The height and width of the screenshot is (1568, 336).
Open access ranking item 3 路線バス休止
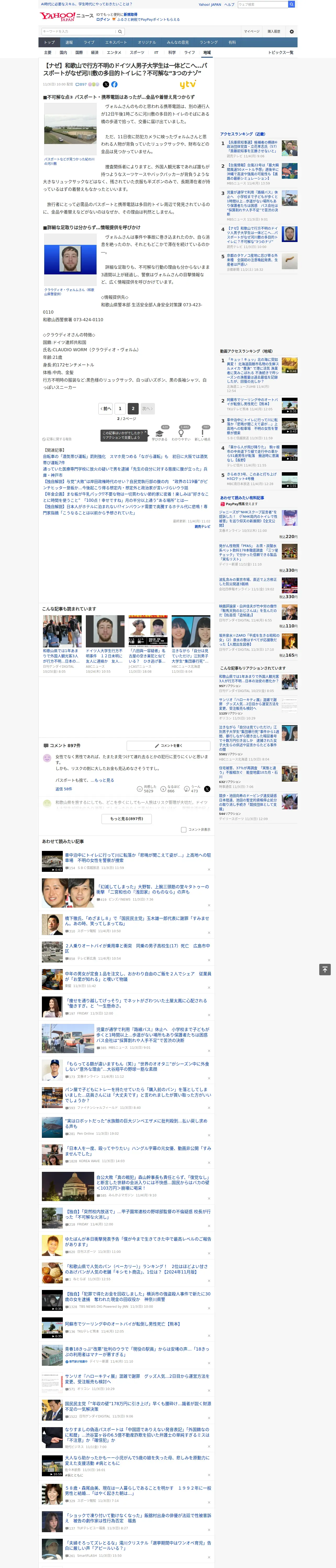pos(253,203)
